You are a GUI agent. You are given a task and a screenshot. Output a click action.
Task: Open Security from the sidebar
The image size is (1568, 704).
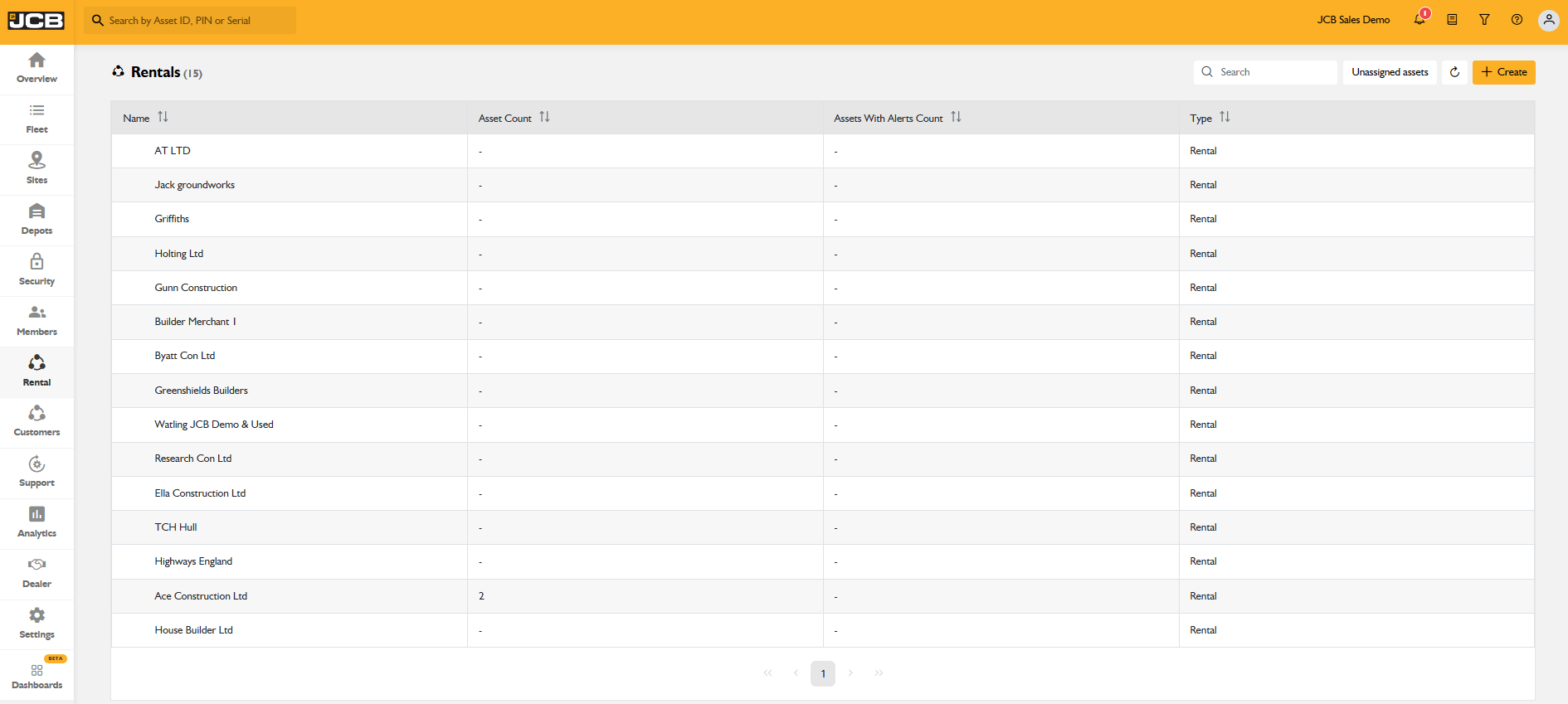(x=37, y=270)
